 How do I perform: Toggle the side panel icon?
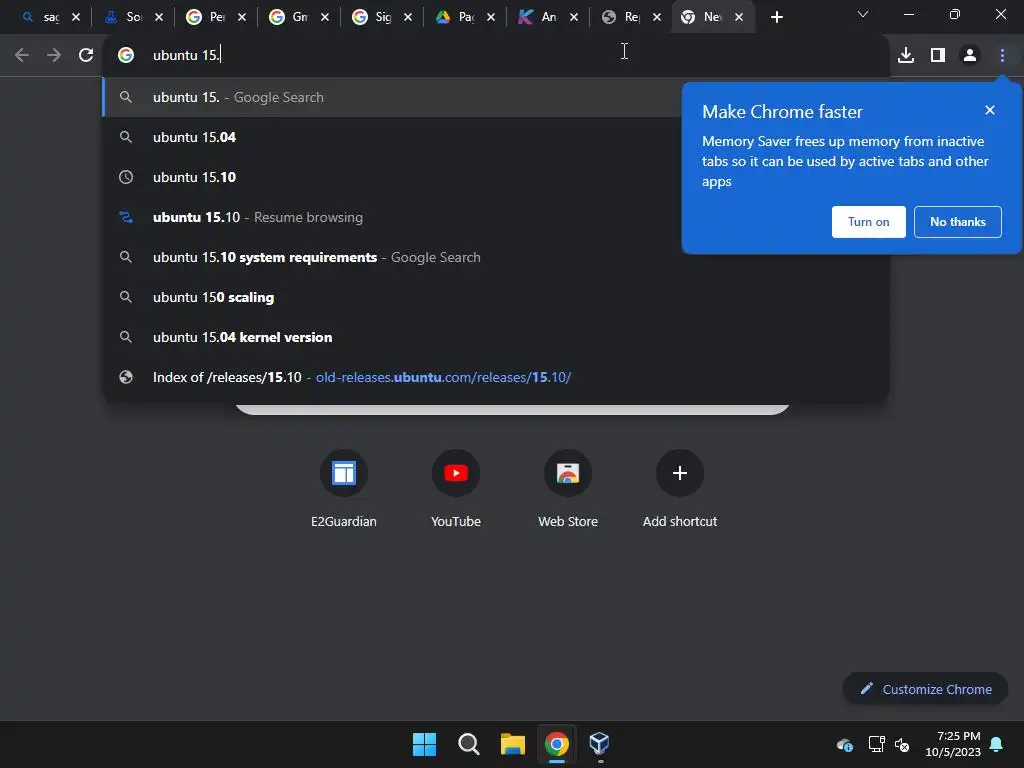point(938,56)
